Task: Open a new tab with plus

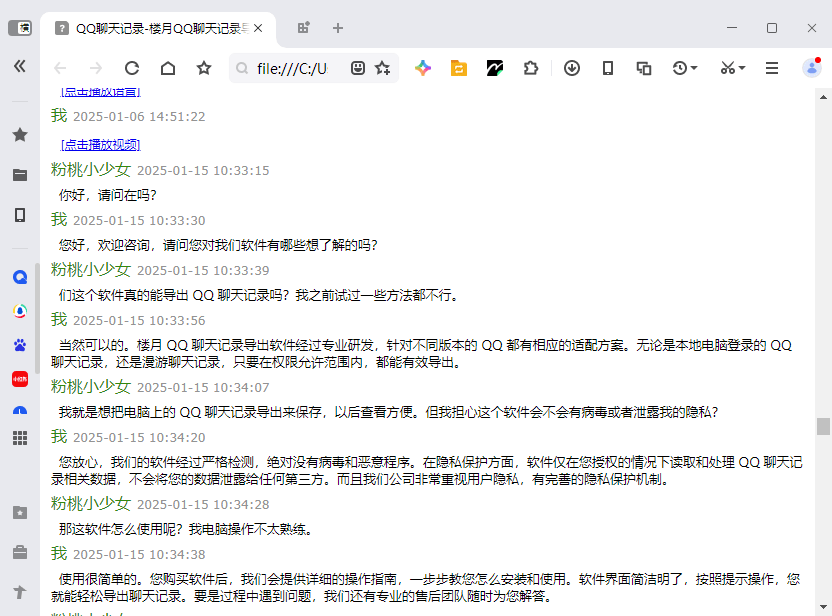Action: [338, 28]
